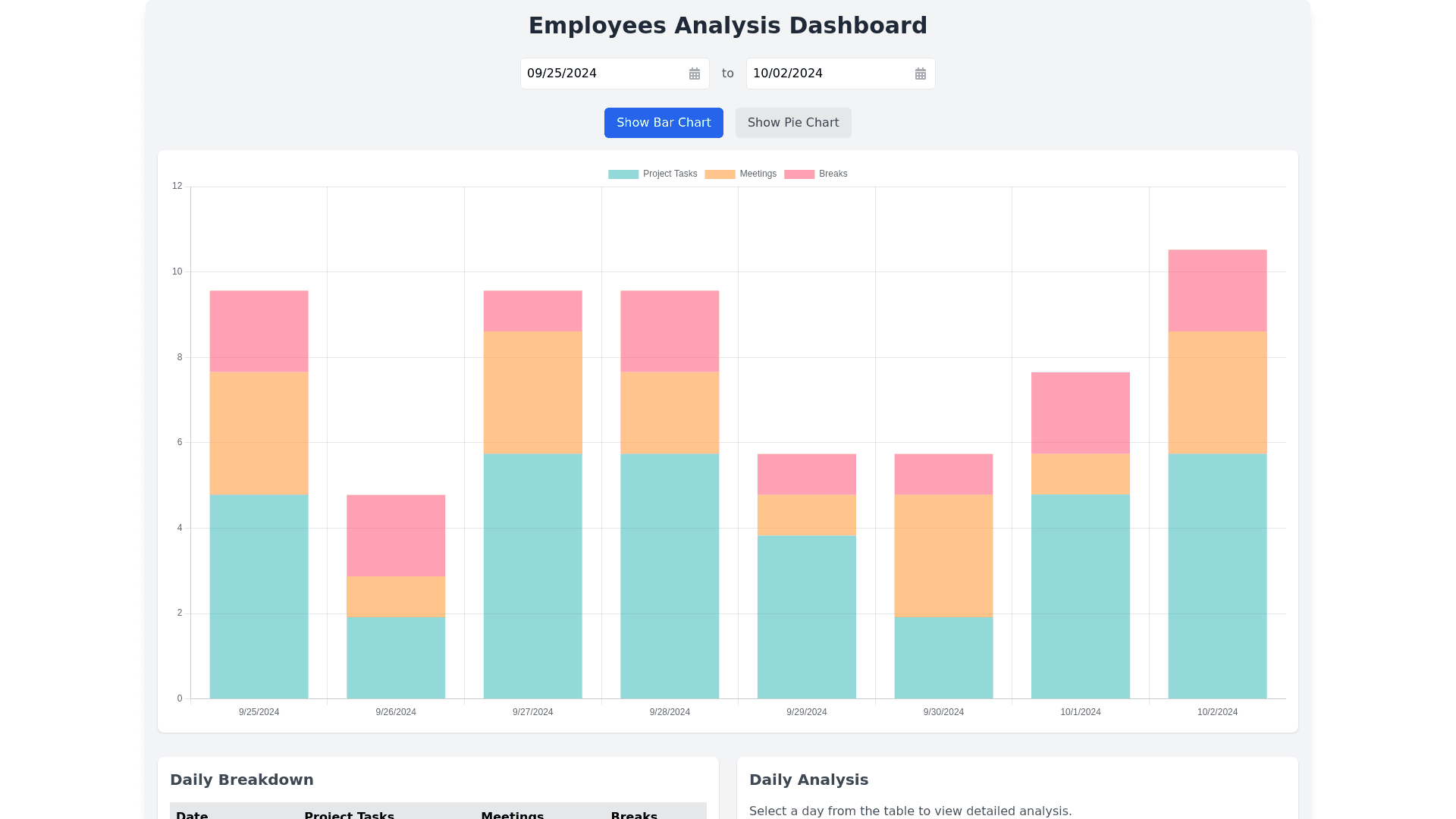The image size is (1456, 819).
Task: Click the Show Bar Chart button
Action: click(x=664, y=123)
